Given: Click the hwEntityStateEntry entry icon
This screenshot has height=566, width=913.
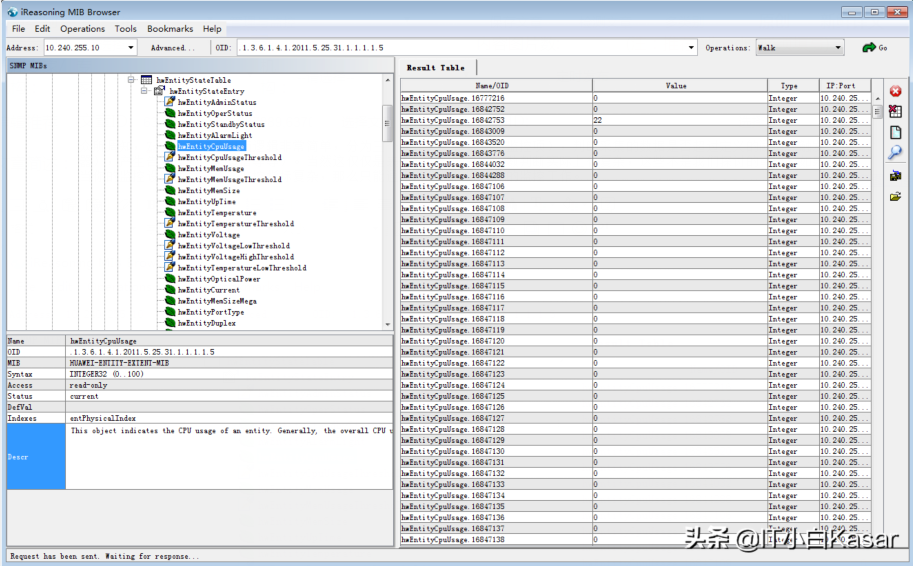Looking at the screenshot, I should (x=158, y=91).
